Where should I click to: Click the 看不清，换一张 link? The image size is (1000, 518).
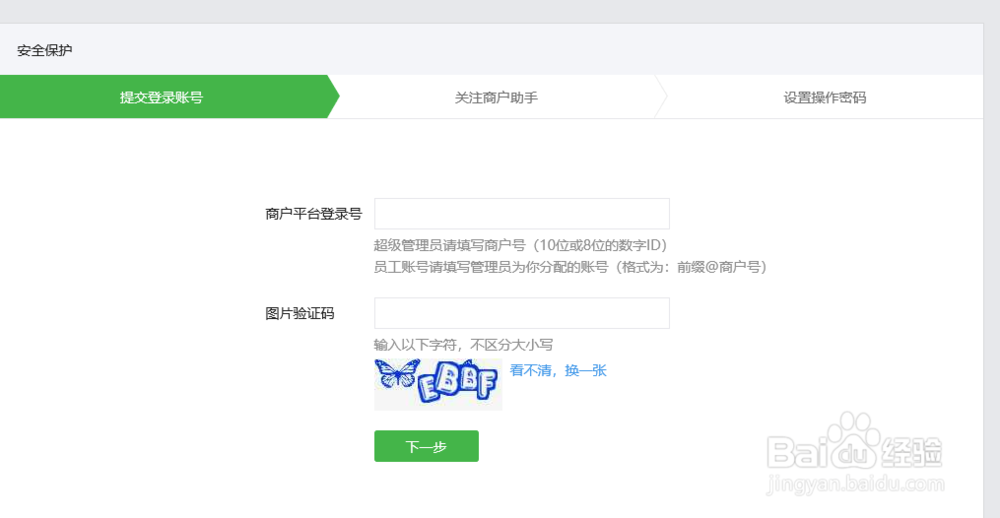click(x=558, y=371)
